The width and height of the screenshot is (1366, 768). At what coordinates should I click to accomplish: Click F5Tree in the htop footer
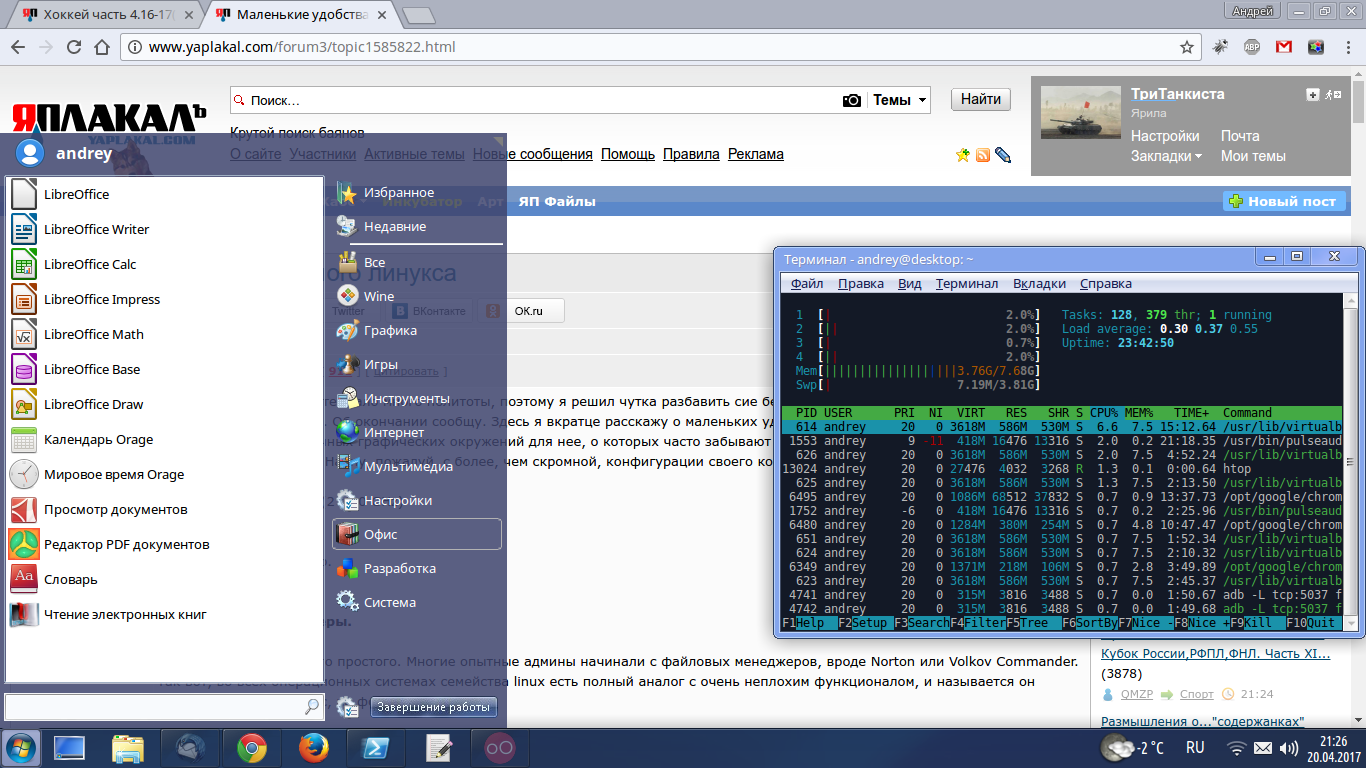coord(1032,623)
